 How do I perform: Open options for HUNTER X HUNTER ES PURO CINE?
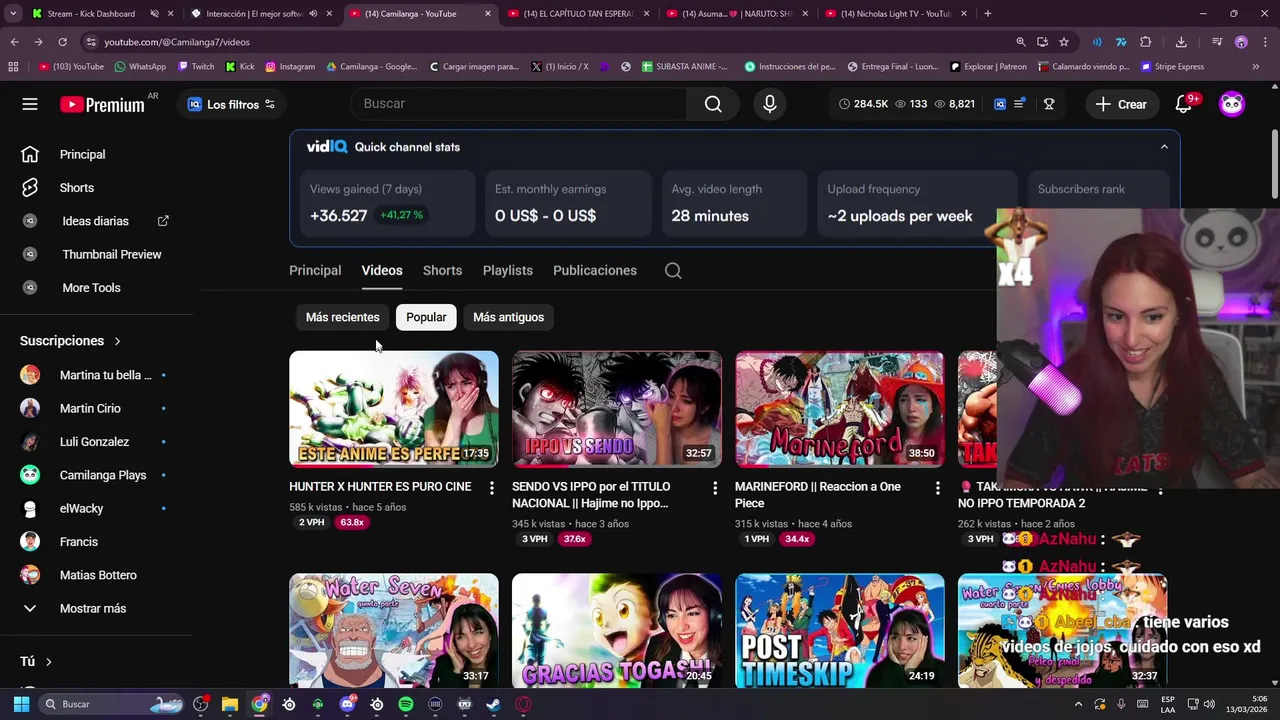(x=491, y=487)
